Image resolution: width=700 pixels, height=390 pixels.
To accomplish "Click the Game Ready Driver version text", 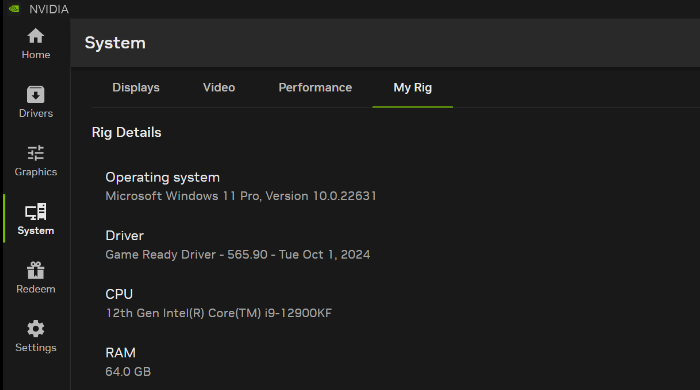I will 238,255.
